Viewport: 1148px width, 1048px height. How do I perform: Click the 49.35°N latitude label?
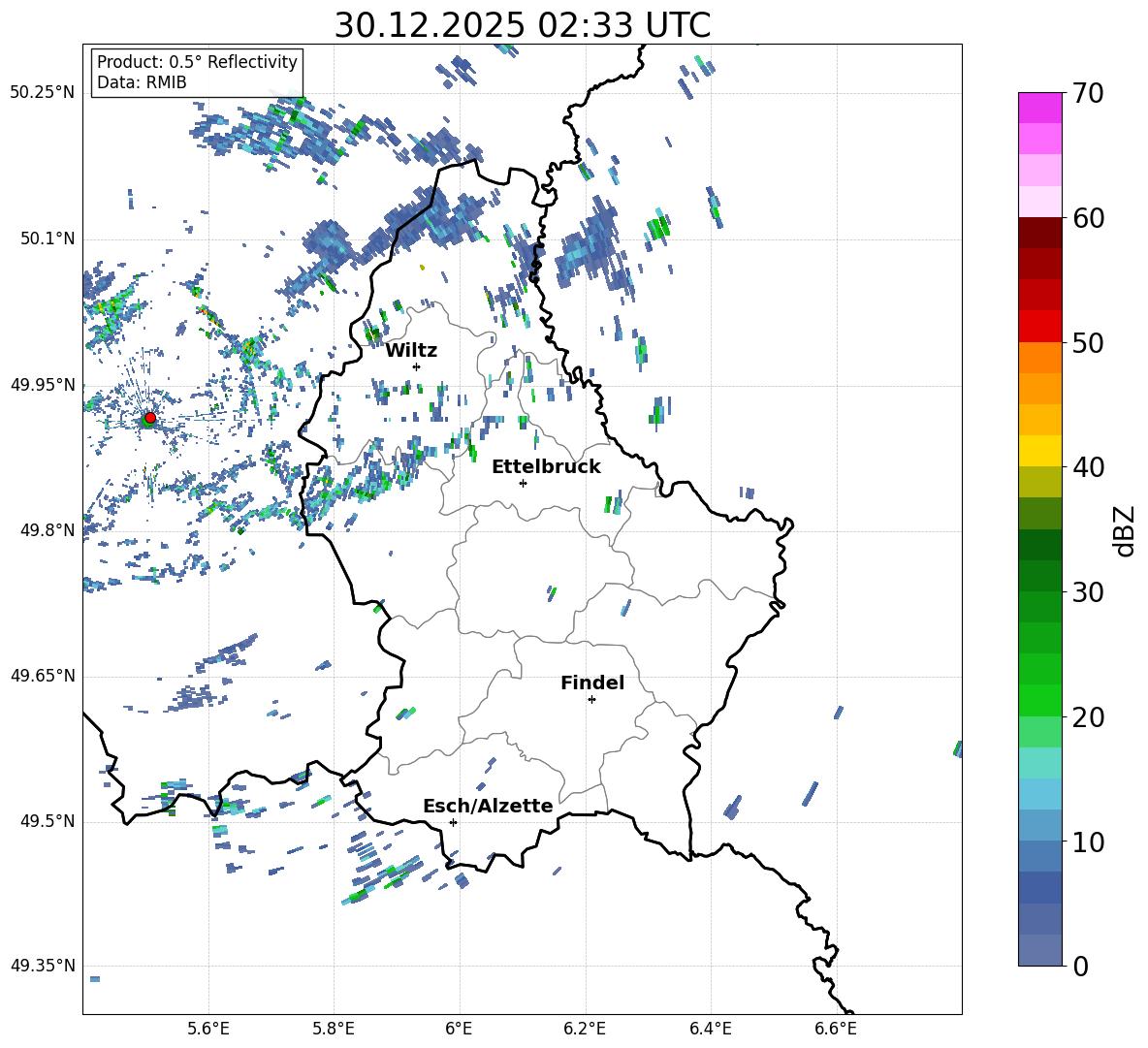(x=43, y=966)
